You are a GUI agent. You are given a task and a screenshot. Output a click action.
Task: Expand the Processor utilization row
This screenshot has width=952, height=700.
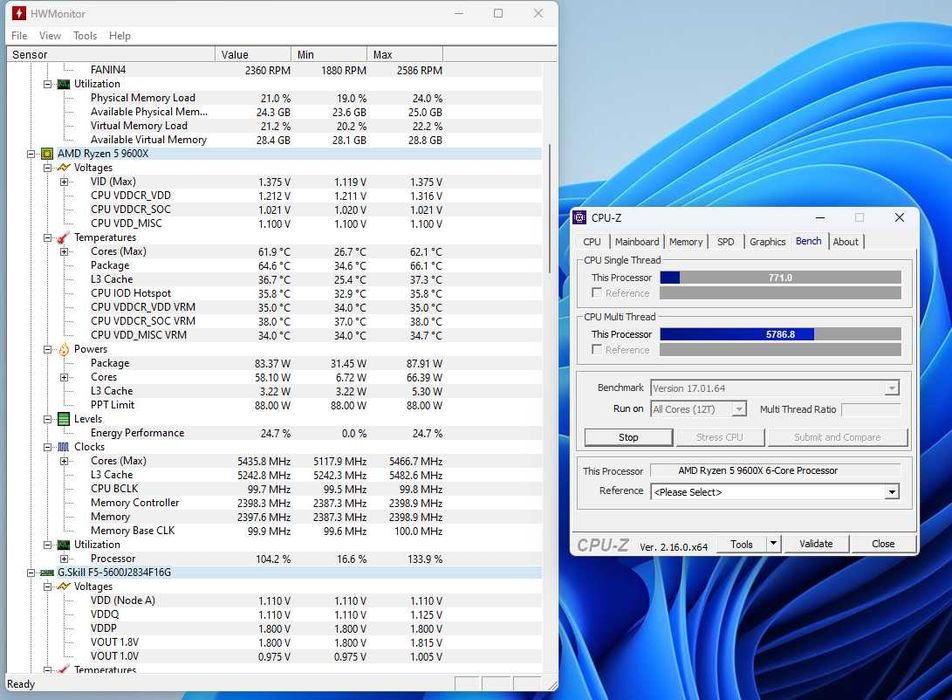(64, 559)
